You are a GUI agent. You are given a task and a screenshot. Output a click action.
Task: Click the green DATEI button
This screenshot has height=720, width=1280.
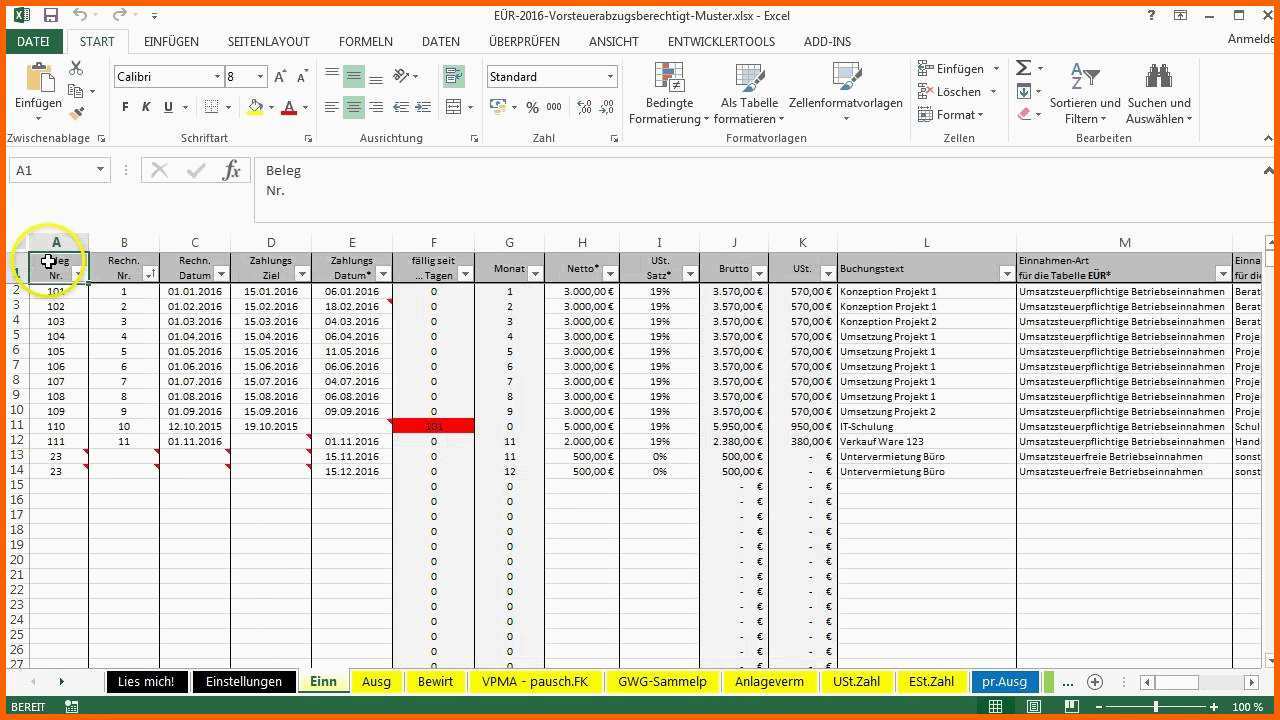[33, 41]
